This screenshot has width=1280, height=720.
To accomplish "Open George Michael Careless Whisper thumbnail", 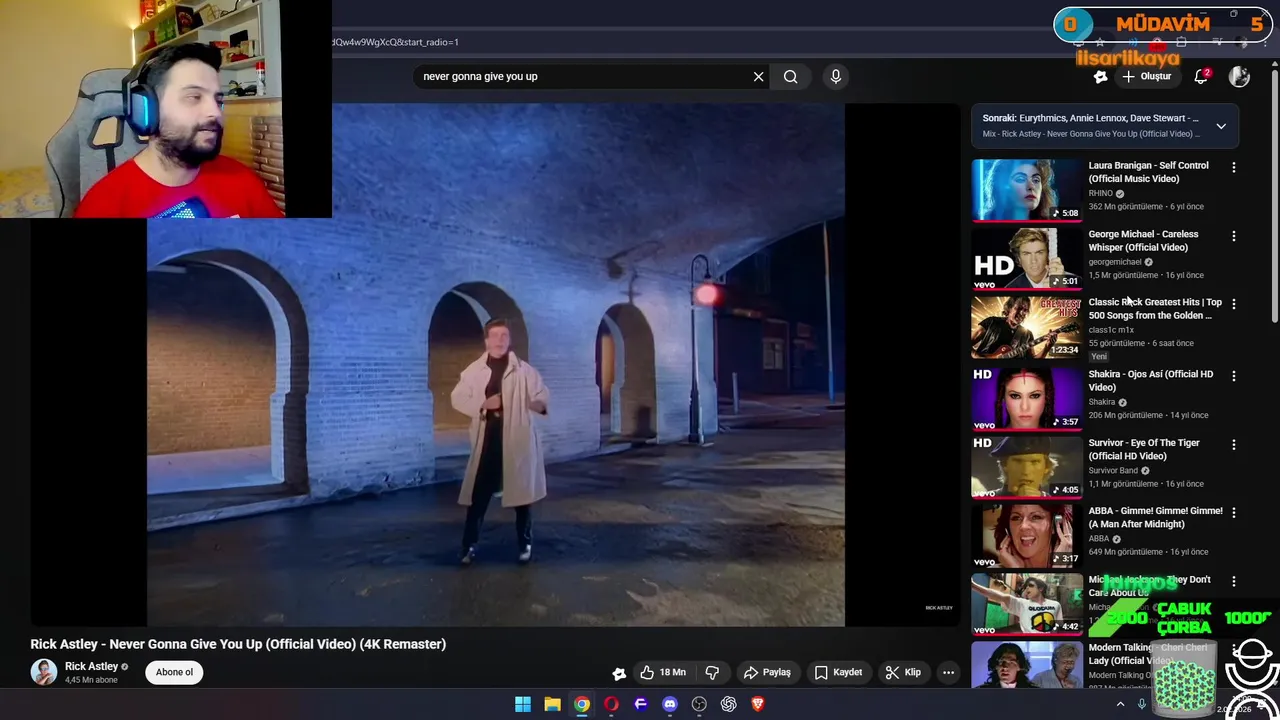I will [x=1027, y=258].
